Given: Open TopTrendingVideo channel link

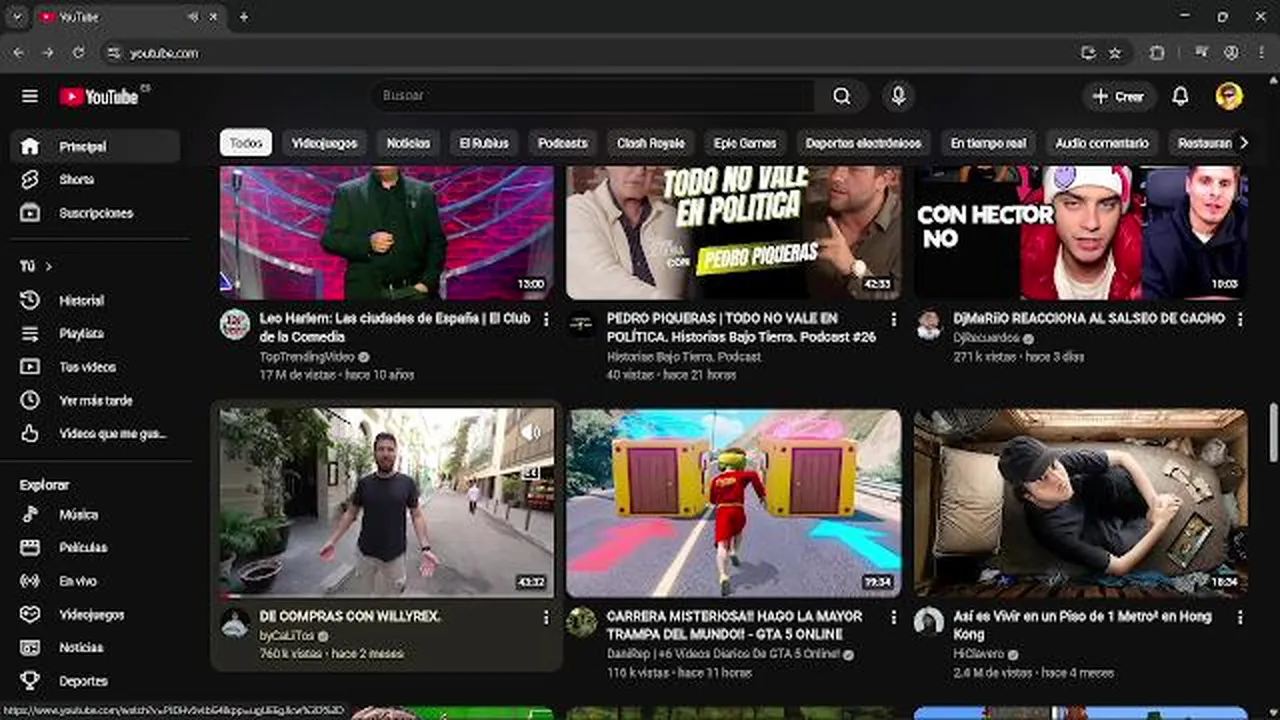Looking at the screenshot, I should click(x=307, y=357).
